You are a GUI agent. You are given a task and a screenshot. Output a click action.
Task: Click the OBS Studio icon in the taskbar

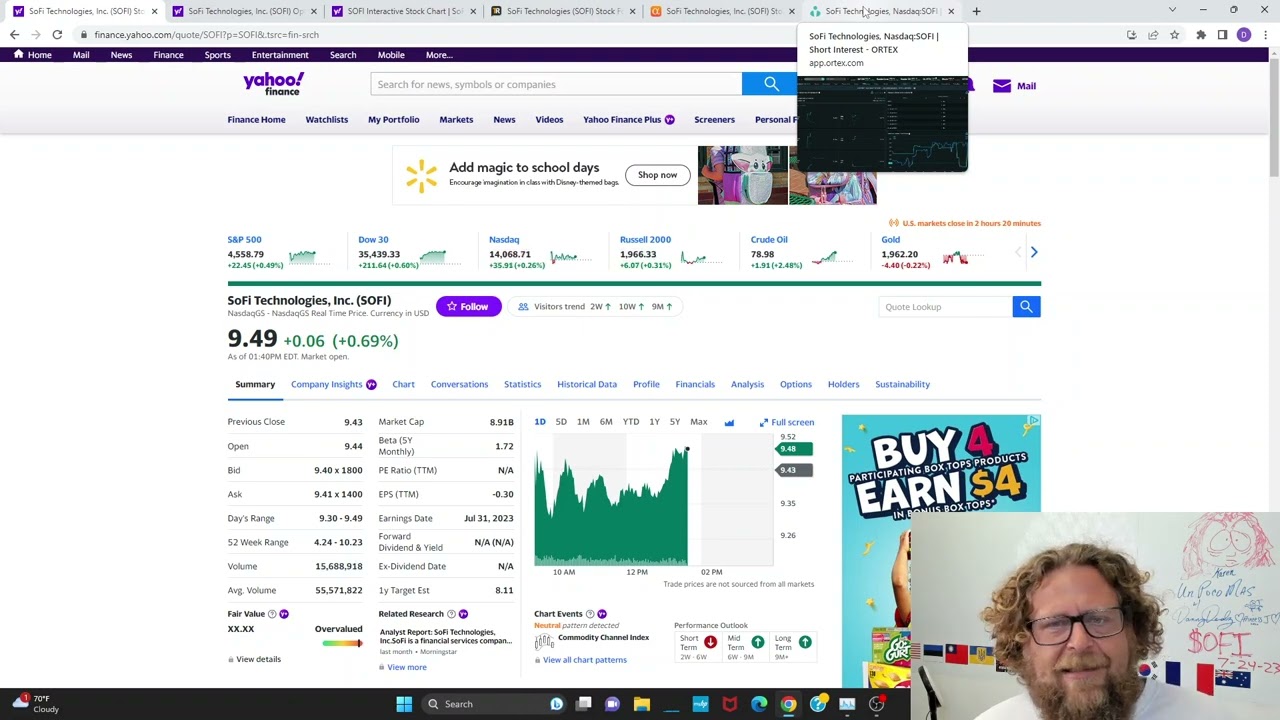tap(876, 704)
